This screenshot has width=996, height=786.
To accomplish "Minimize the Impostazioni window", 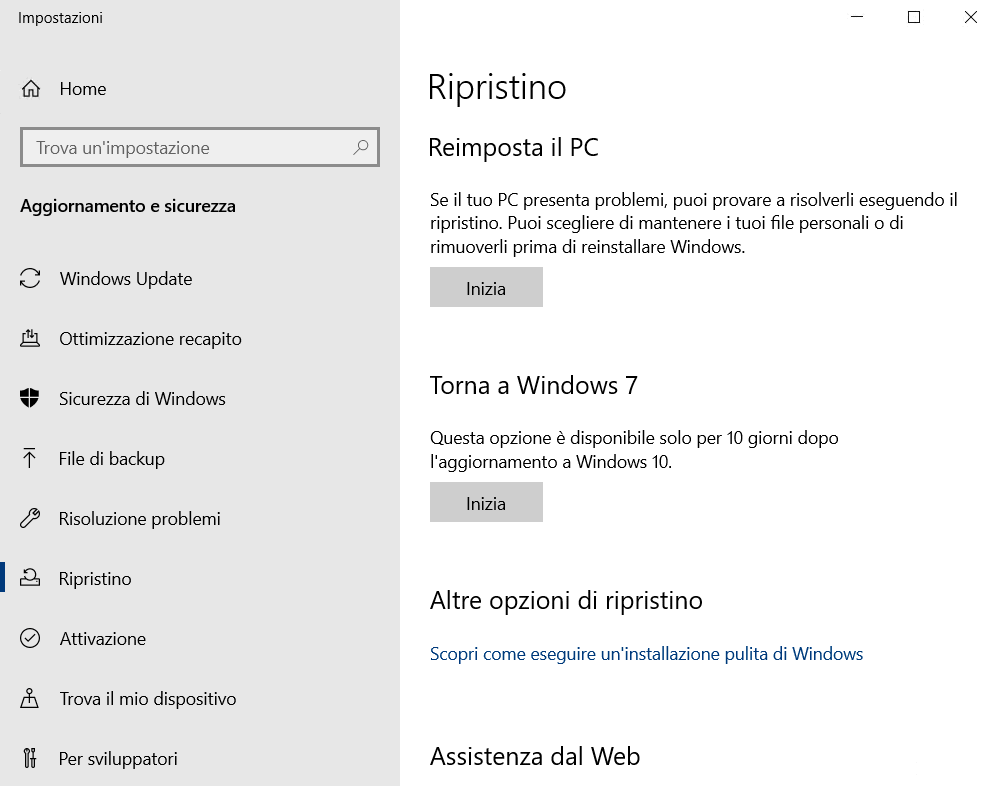I will (857, 17).
